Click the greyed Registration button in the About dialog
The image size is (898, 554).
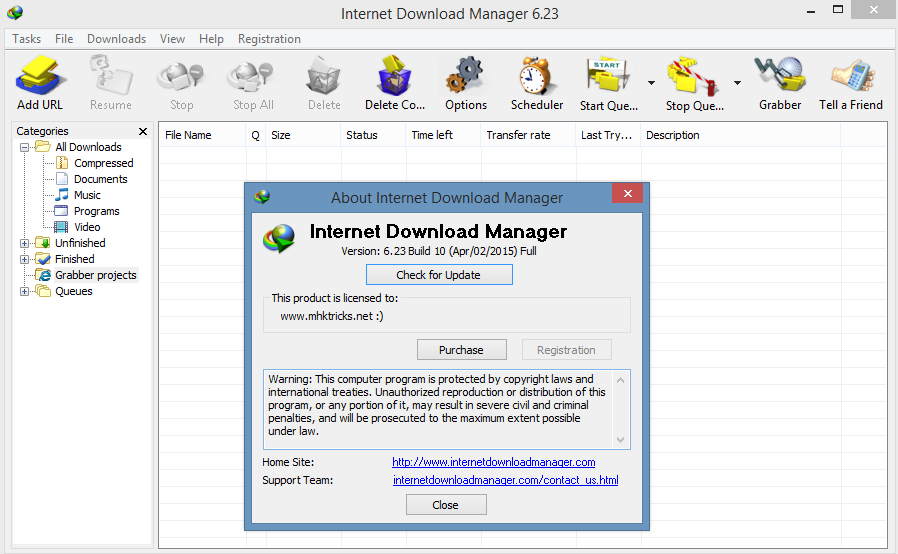coord(566,350)
